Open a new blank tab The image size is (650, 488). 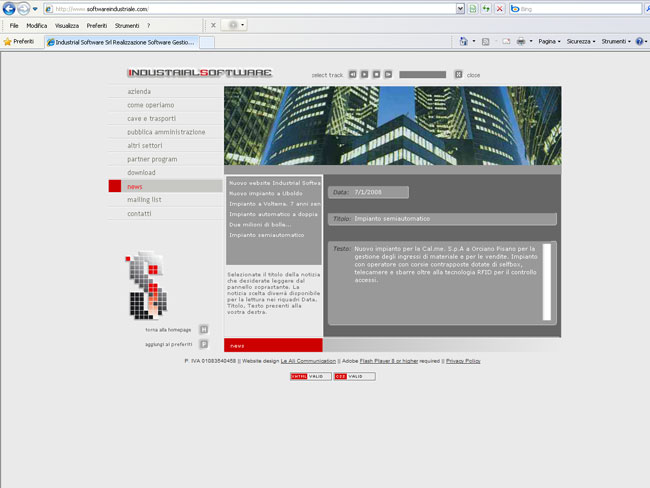pos(207,42)
